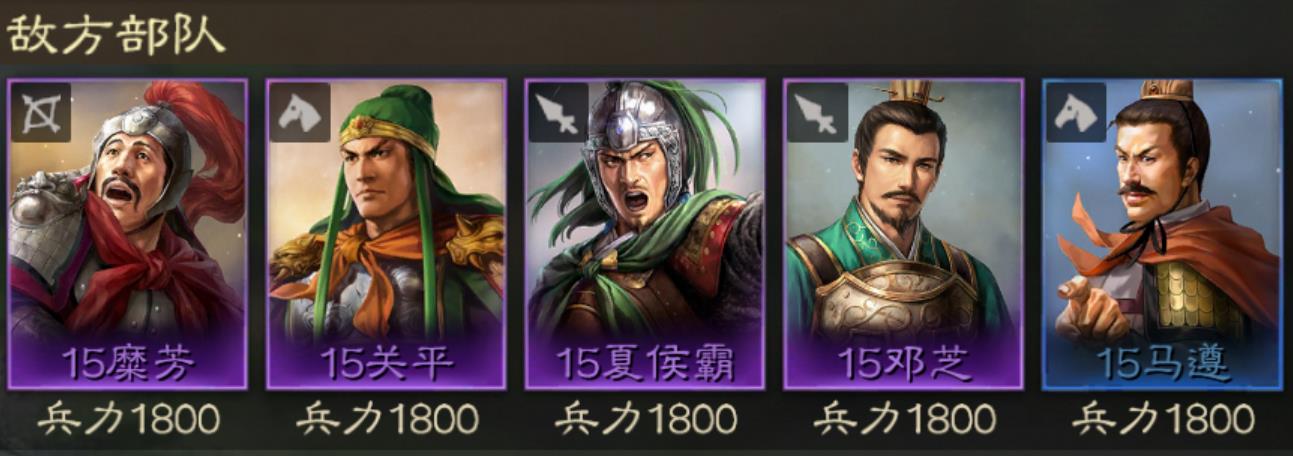Click 兵力1800 text under 夏侯霸
The width and height of the screenshot is (1293, 456).
(x=646, y=419)
